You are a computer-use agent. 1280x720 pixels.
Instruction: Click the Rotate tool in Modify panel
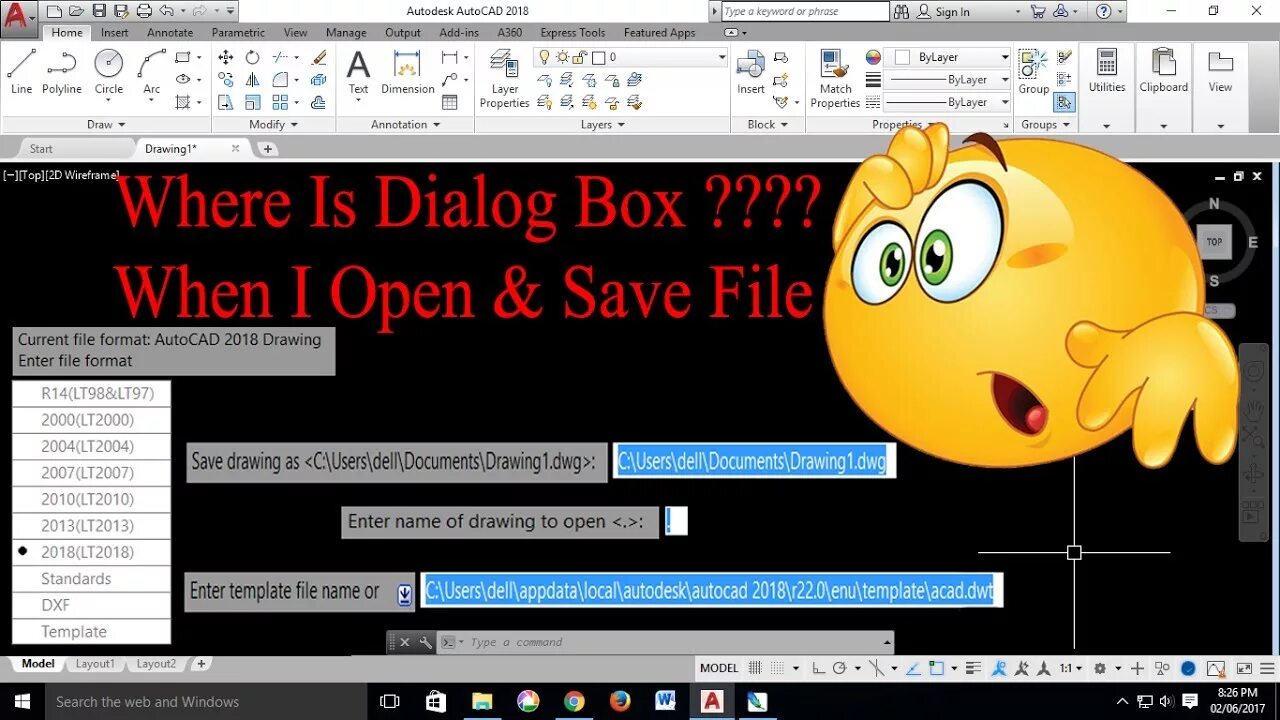point(253,57)
